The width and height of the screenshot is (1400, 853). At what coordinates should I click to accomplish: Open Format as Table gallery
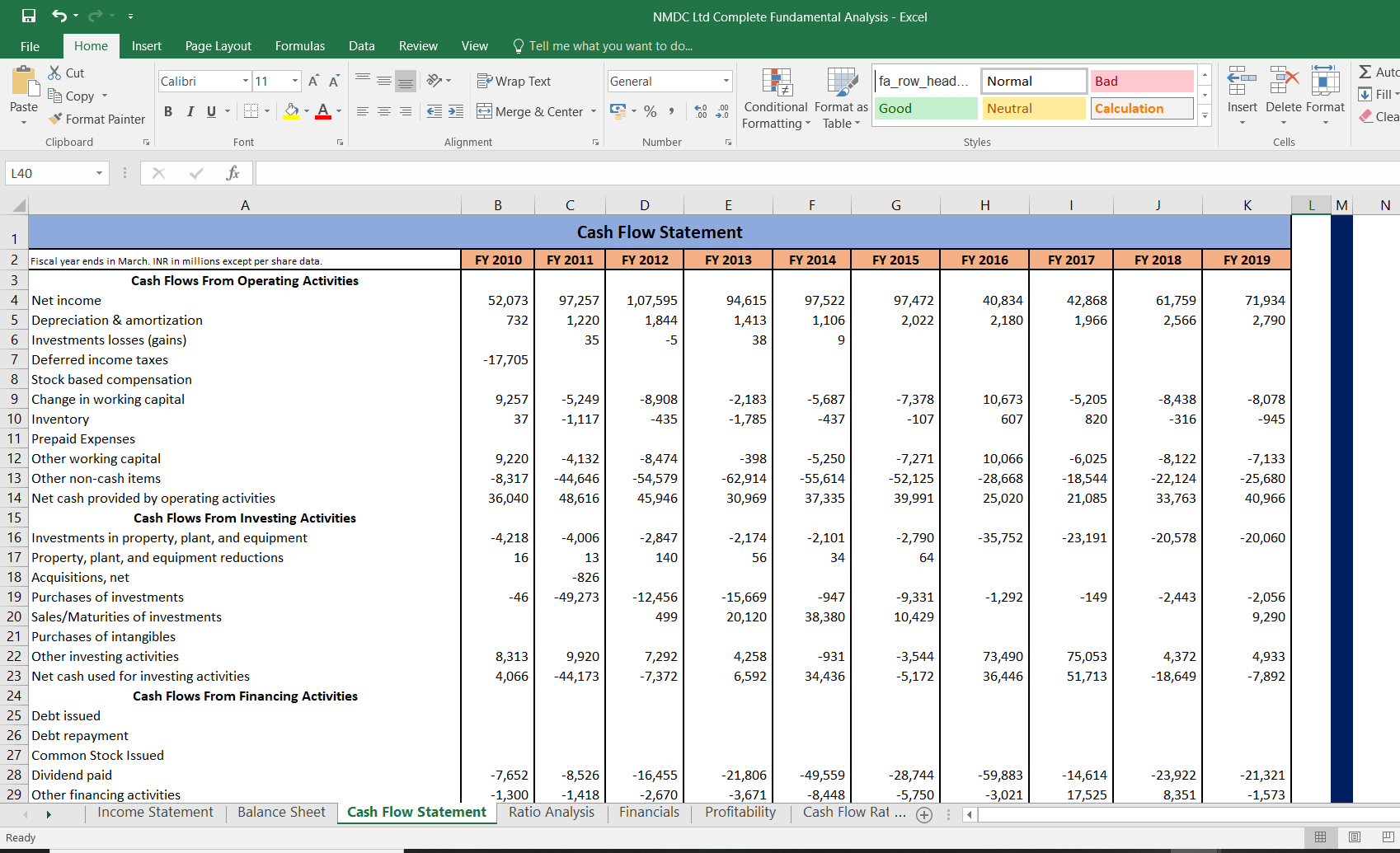pos(841,99)
